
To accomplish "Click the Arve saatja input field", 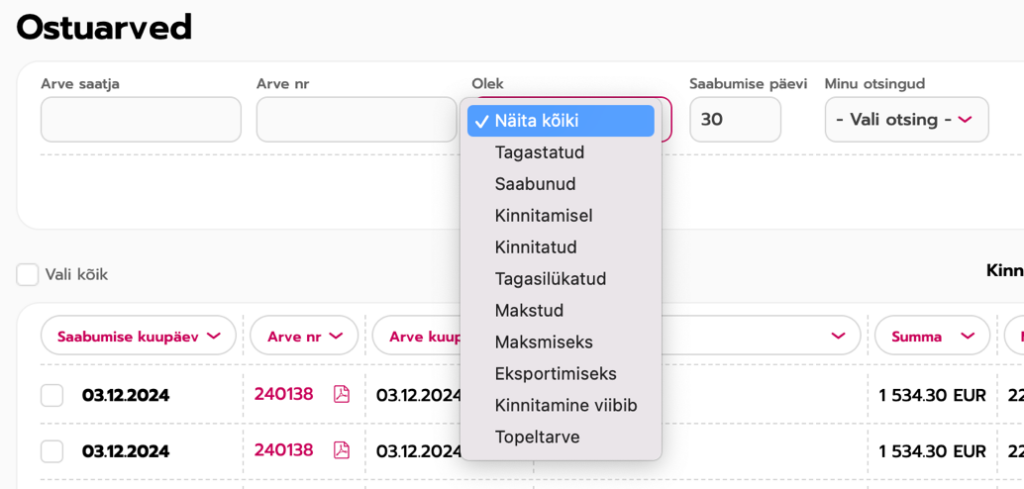I will (x=141, y=119).
